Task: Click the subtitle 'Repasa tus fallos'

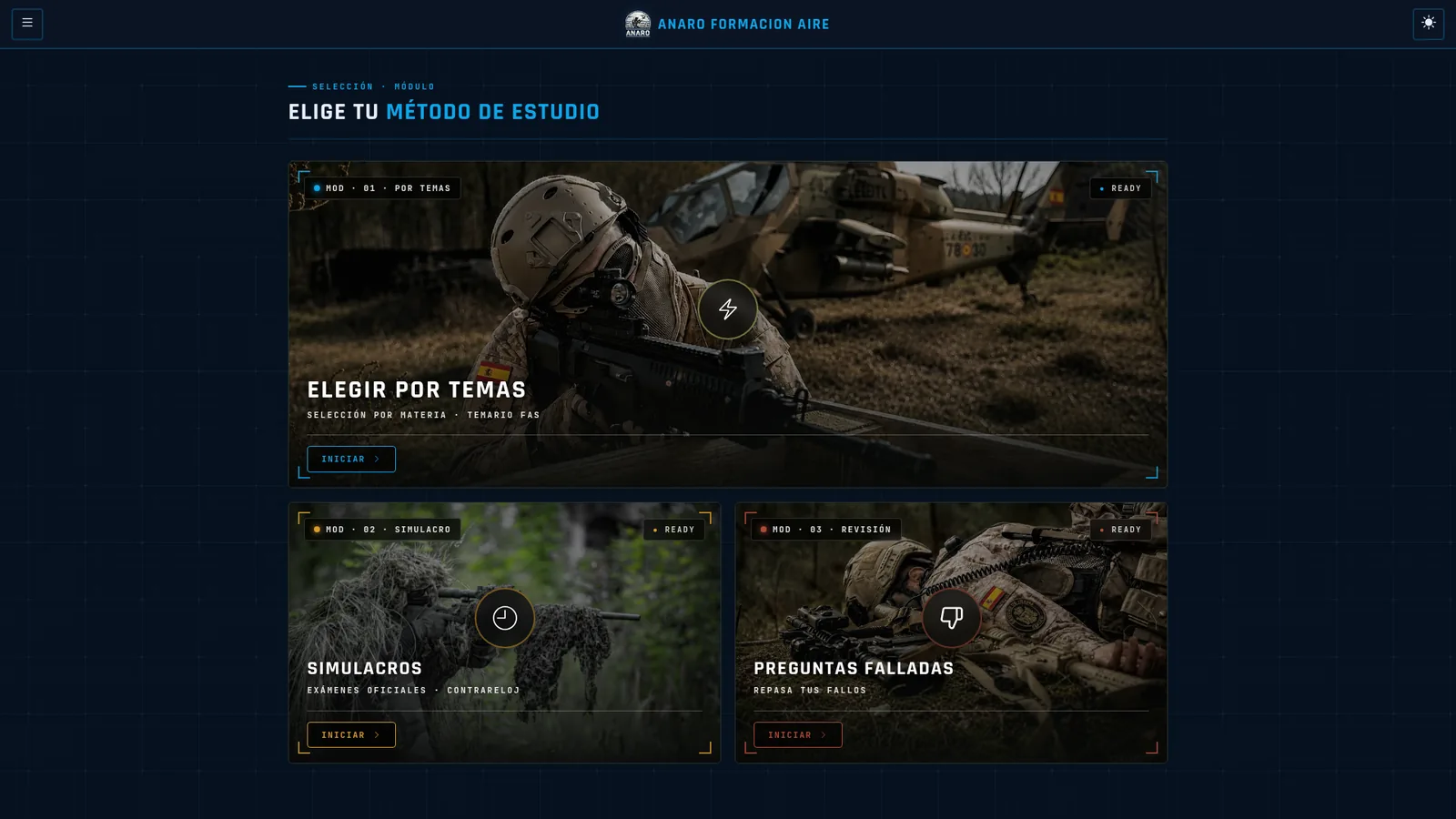Action: click(810, 691)
